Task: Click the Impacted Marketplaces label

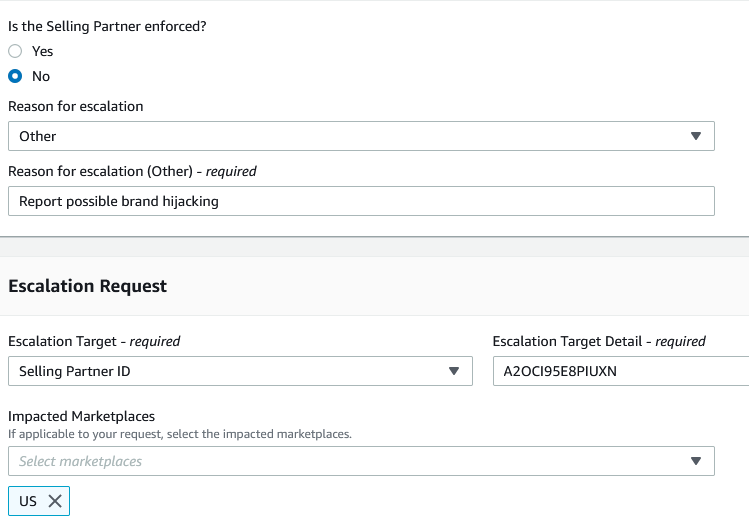Action: (x=82, y=416)
